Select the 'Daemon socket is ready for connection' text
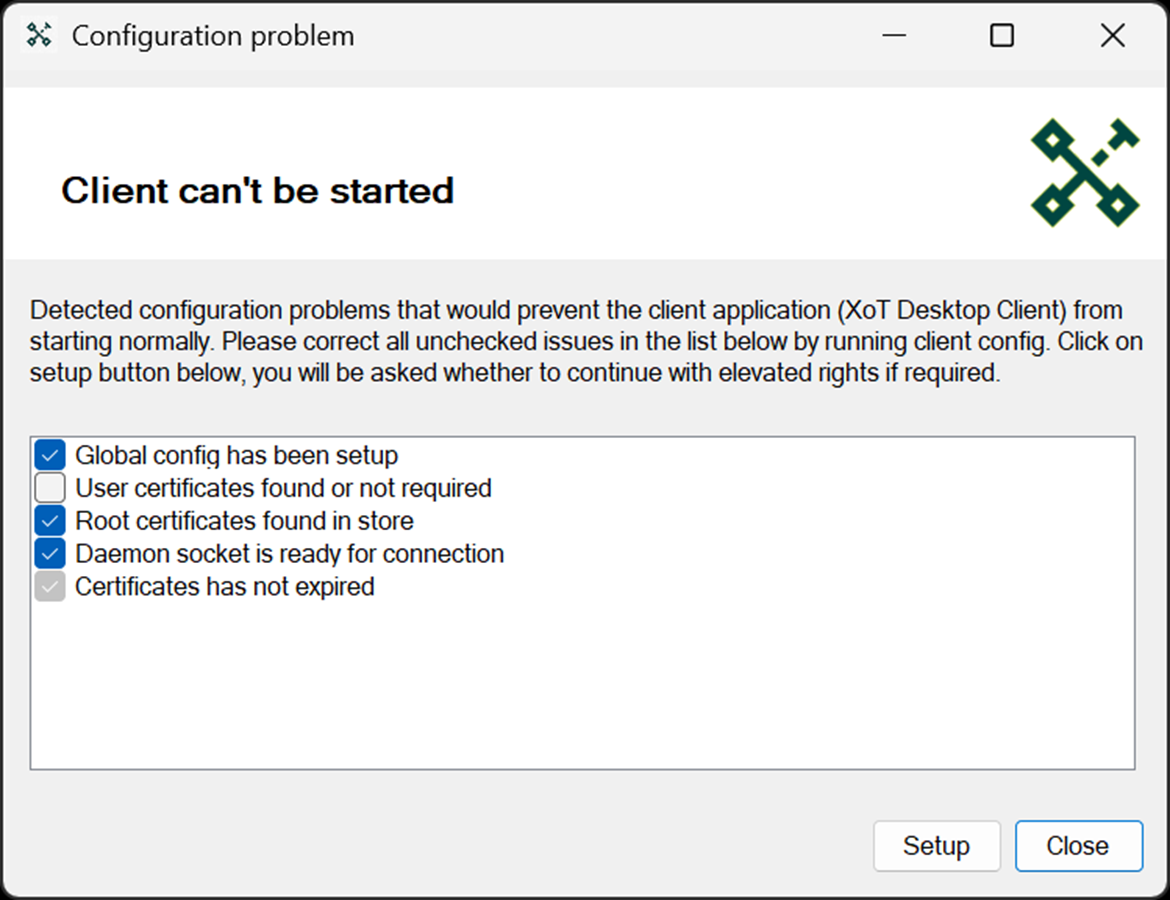Image resolution: width=1170 pixels, height=900 pixels. click(290, 554)
